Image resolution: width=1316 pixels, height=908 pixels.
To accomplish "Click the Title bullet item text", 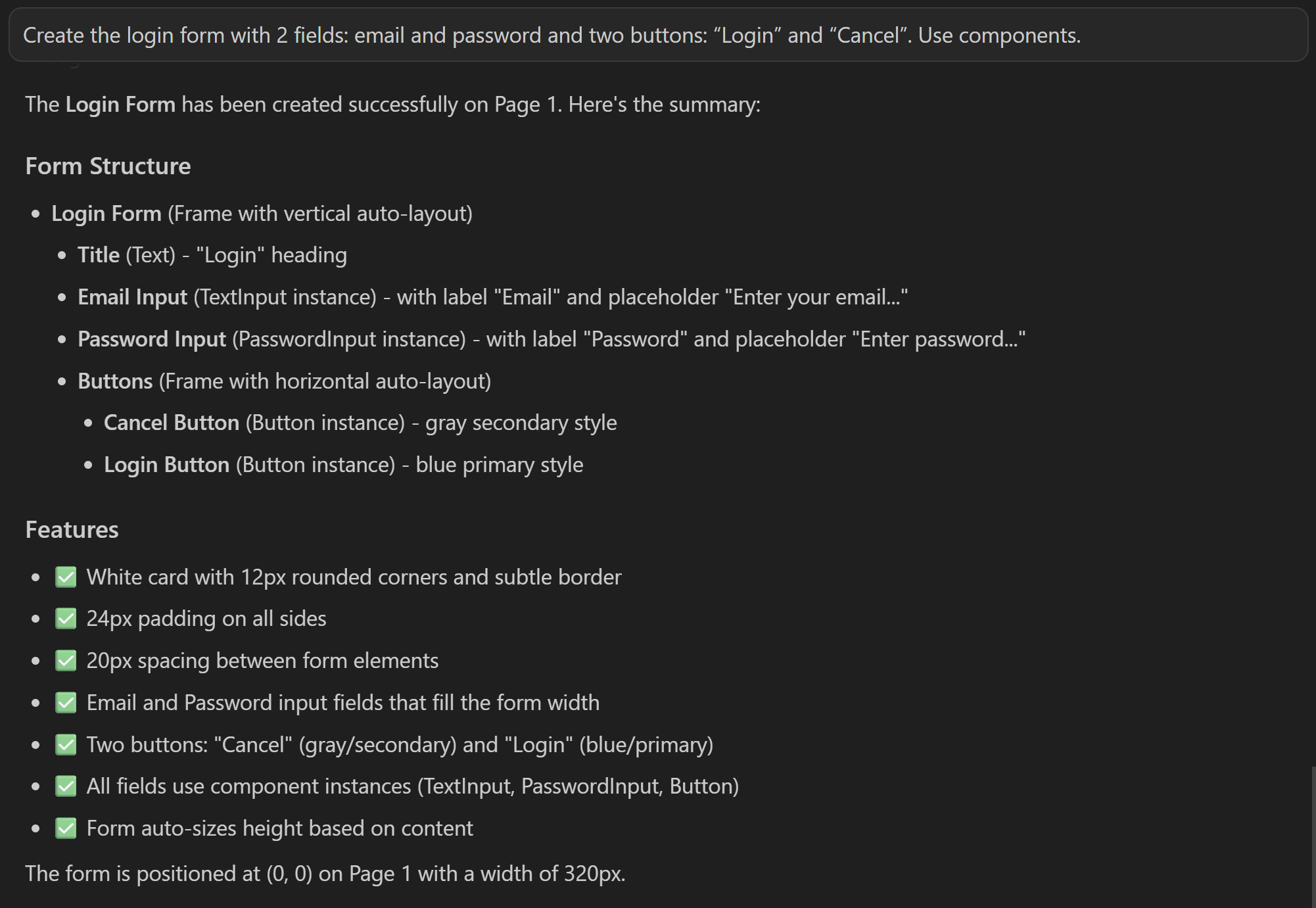I will (99, 255).
